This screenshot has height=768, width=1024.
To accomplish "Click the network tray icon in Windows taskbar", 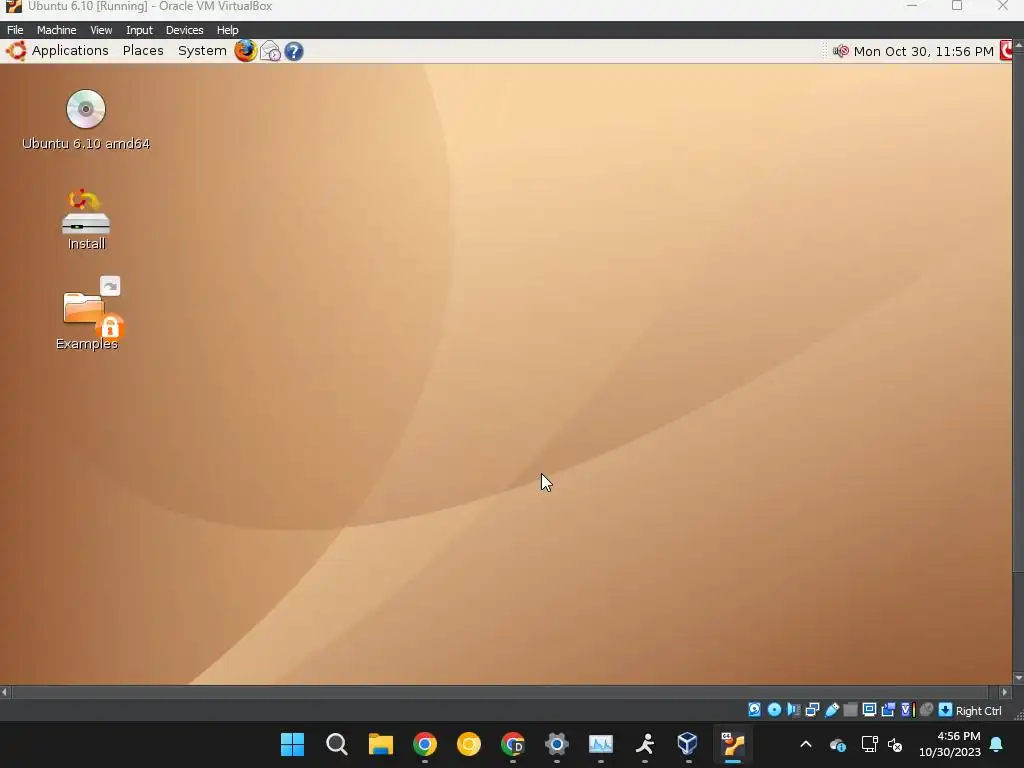I will click(869, 744).
